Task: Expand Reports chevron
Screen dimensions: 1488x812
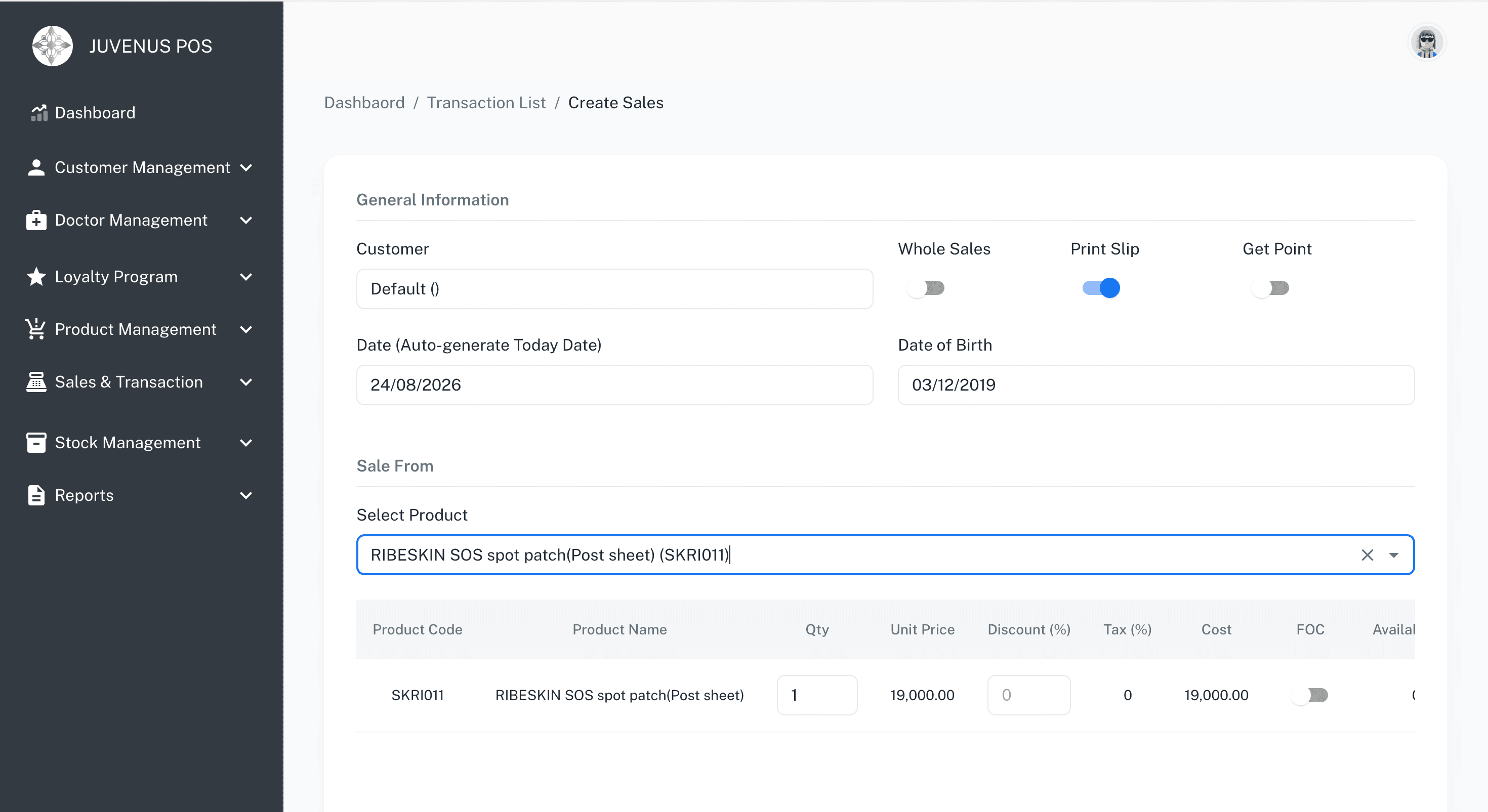Action: pos(246,495)
